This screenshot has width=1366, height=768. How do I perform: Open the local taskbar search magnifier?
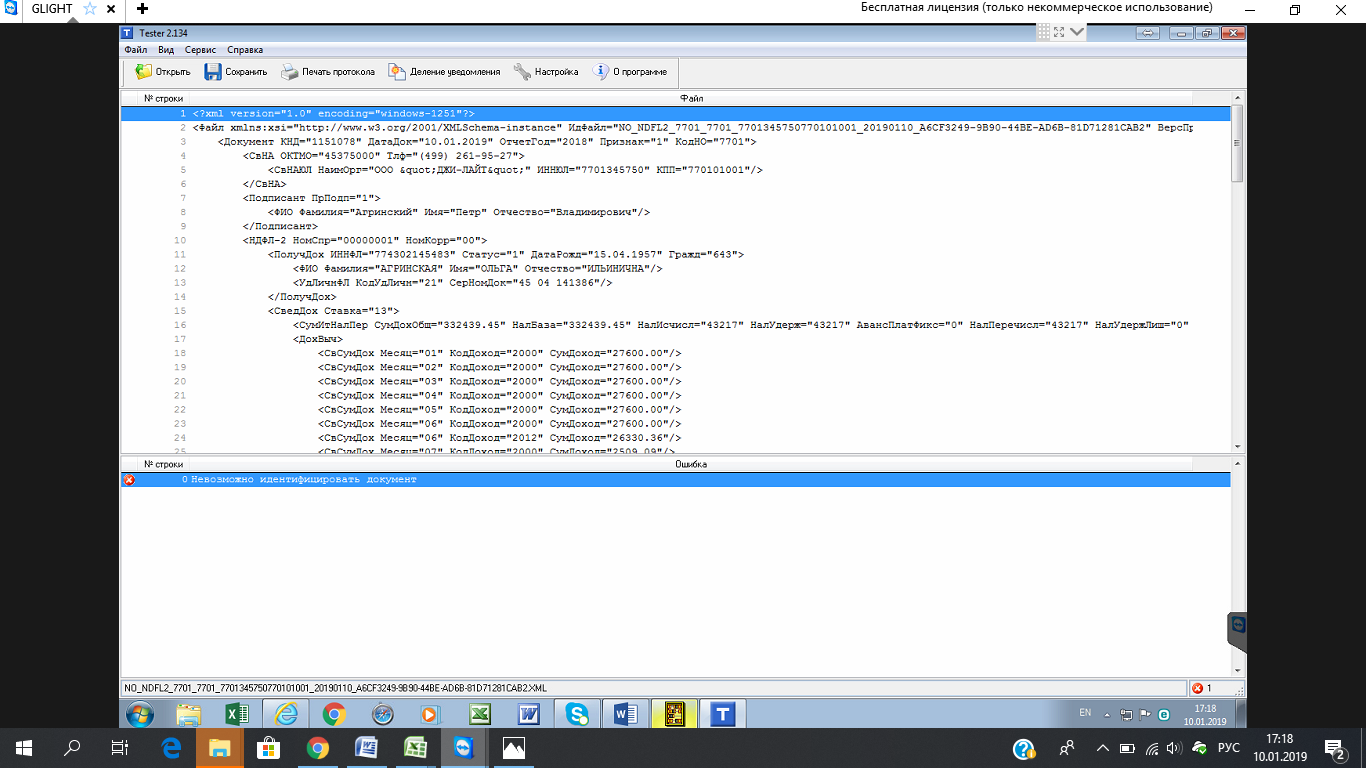pyautogui.click(x=72, y=747)
